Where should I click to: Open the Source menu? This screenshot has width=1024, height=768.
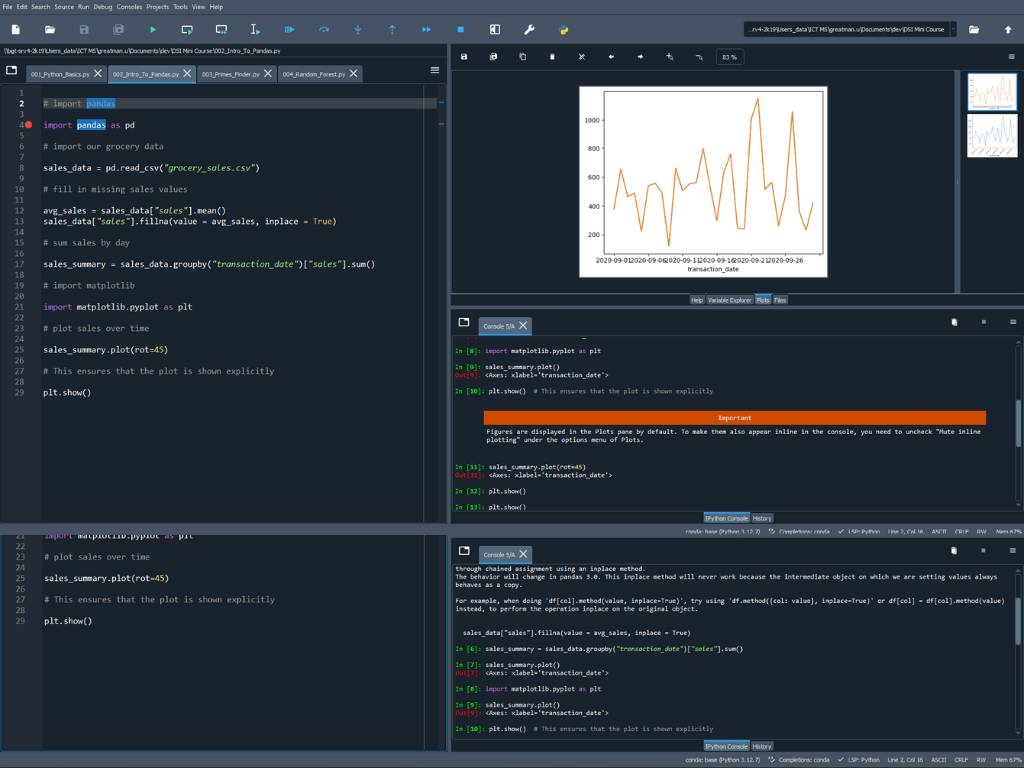(x=64, y=7)
